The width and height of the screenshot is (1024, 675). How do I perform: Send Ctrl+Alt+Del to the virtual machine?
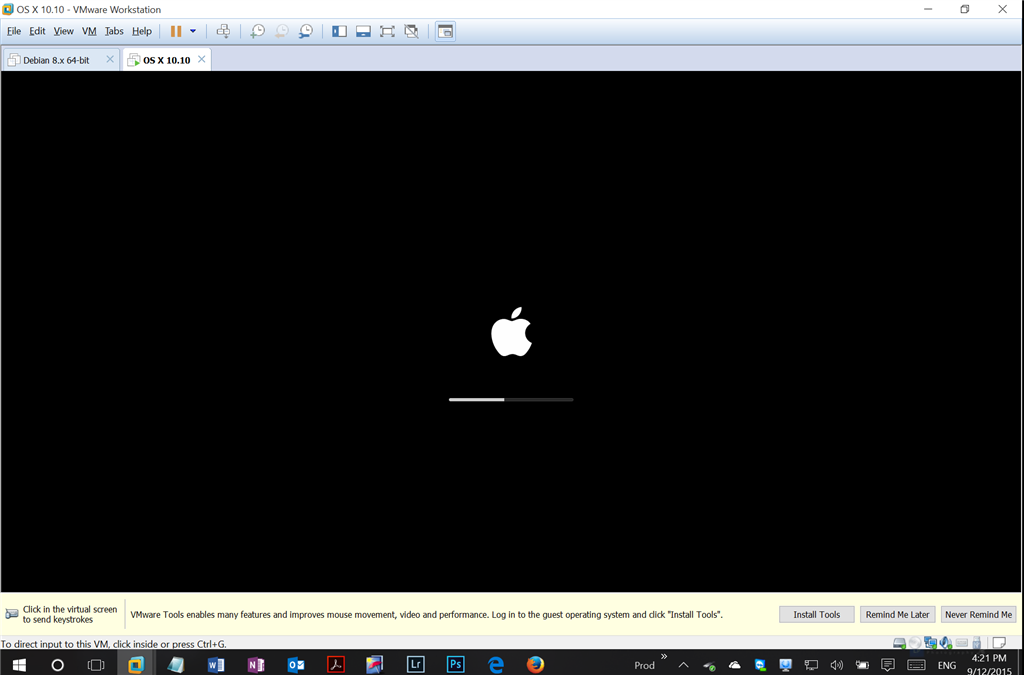(223, 31)
